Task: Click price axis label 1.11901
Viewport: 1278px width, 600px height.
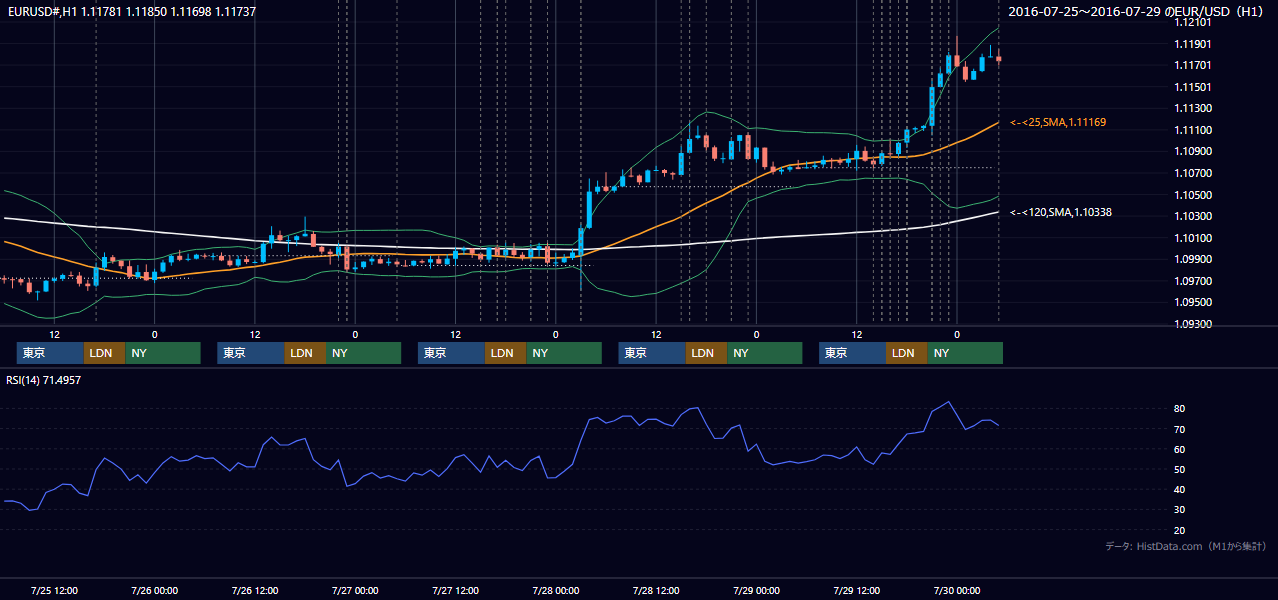Action: point(1193,44)
